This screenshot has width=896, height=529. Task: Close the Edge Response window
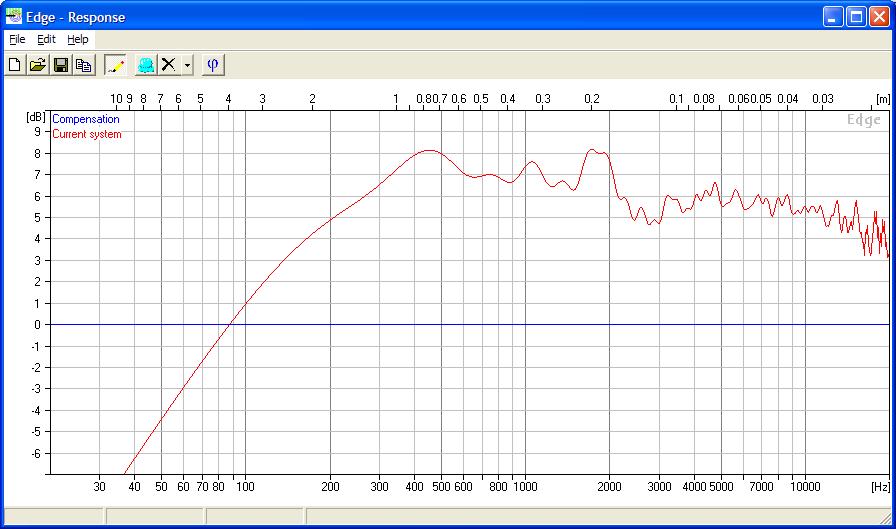pyautogui.click(x=879, y=17)
